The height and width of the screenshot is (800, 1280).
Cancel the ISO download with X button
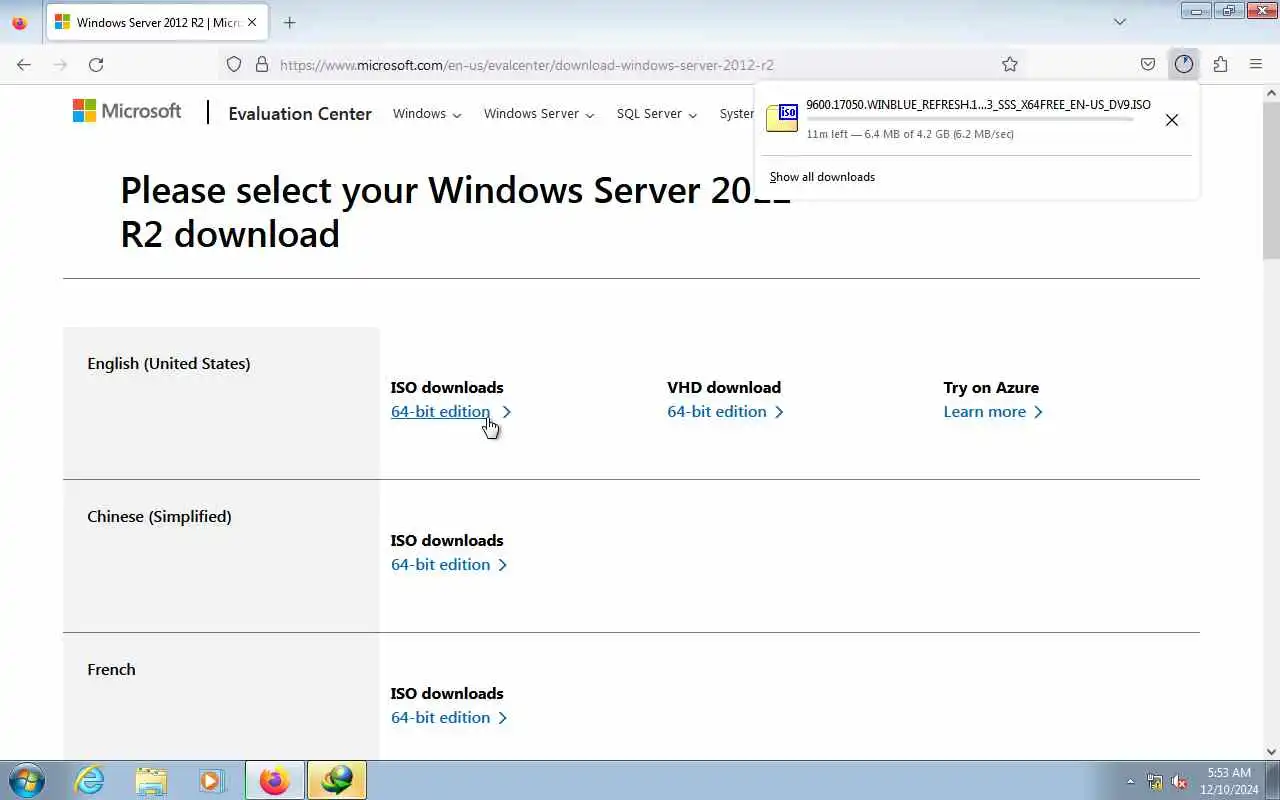1172,120
